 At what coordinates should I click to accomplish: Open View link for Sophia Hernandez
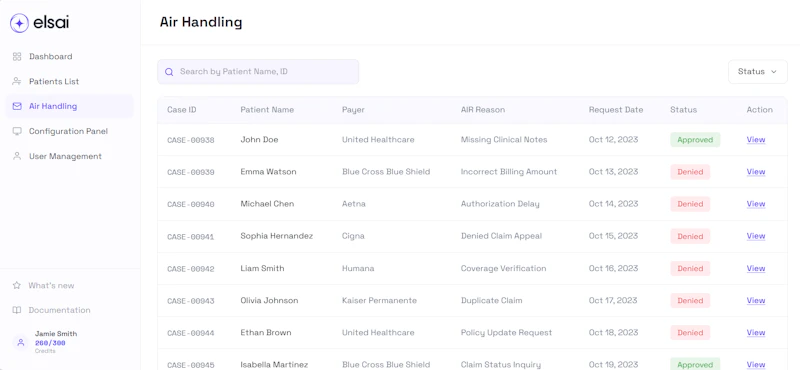click(x=756, y=236)
